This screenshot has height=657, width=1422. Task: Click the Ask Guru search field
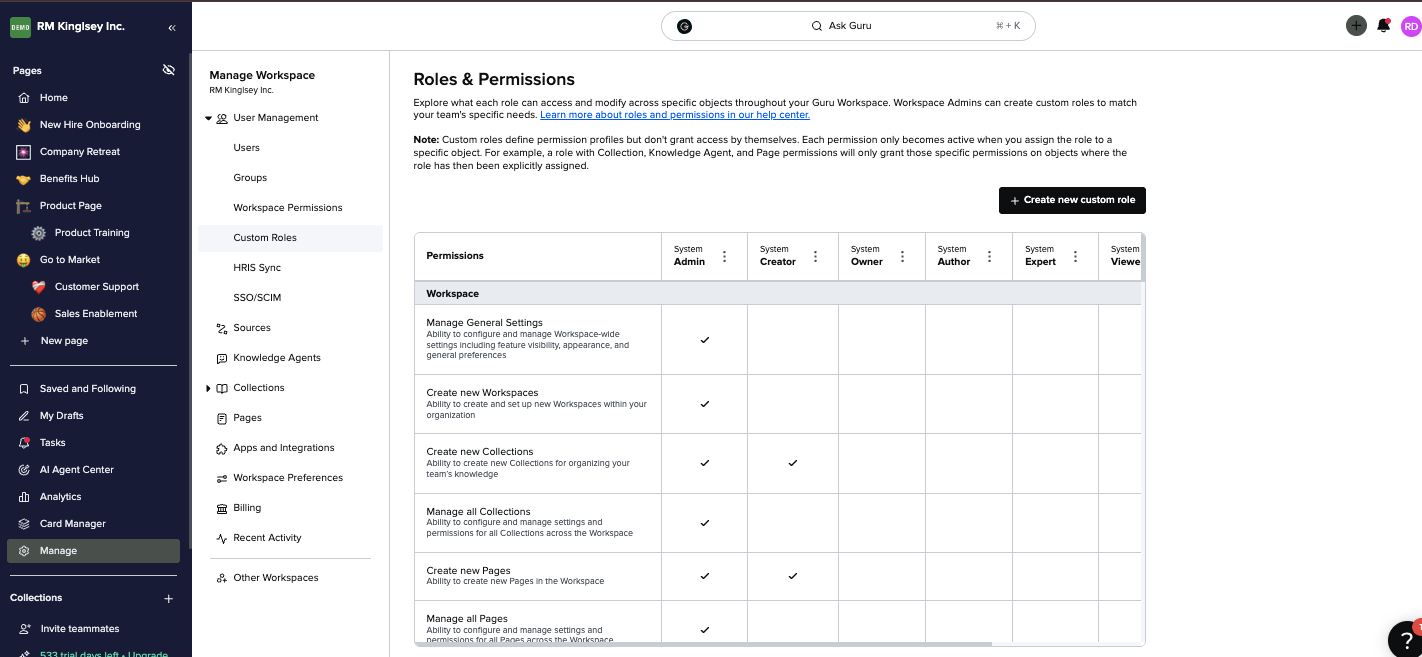pyautogui.click(x=848, y=26)
